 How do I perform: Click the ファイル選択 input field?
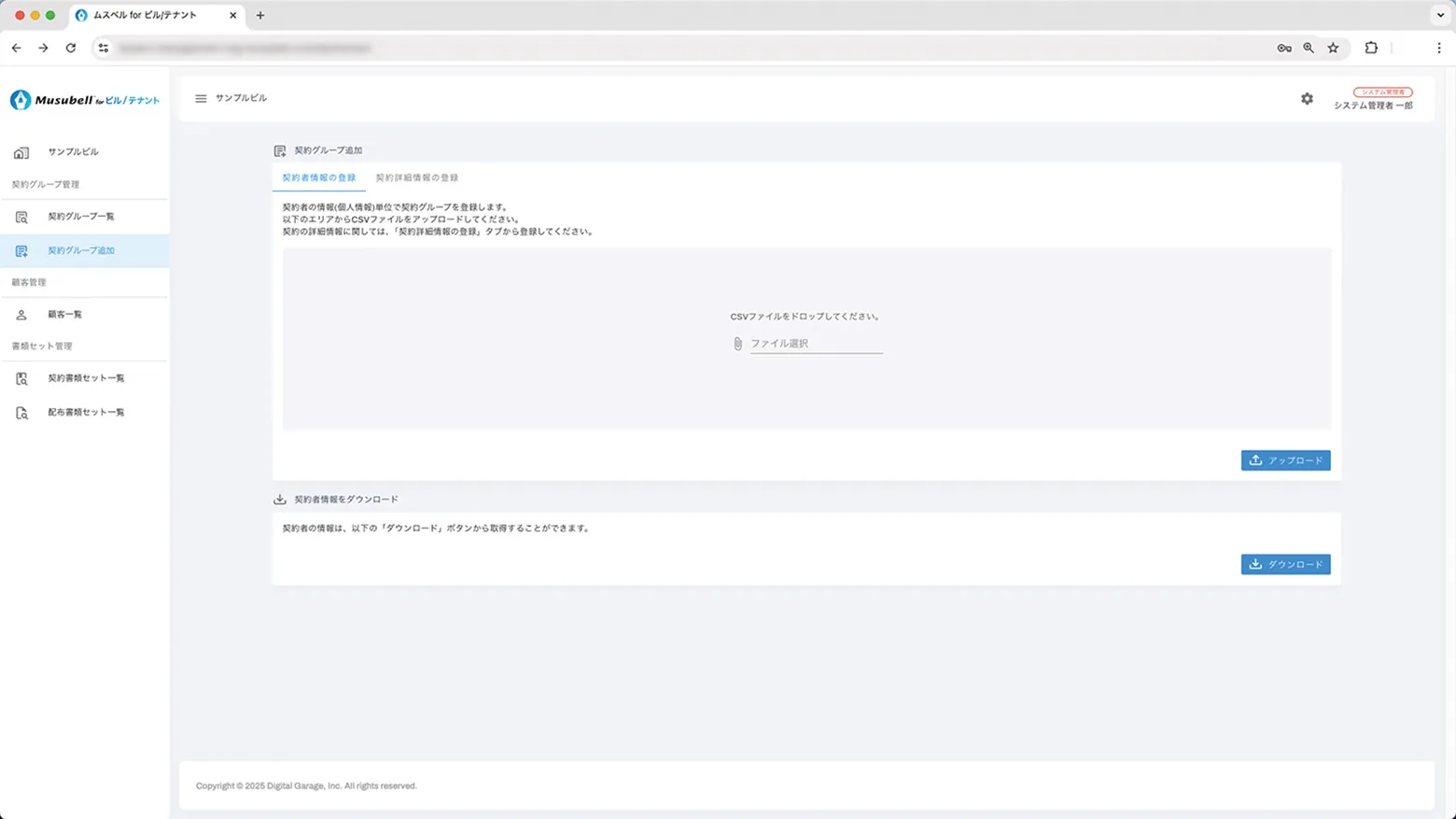[x=816, y=344]
